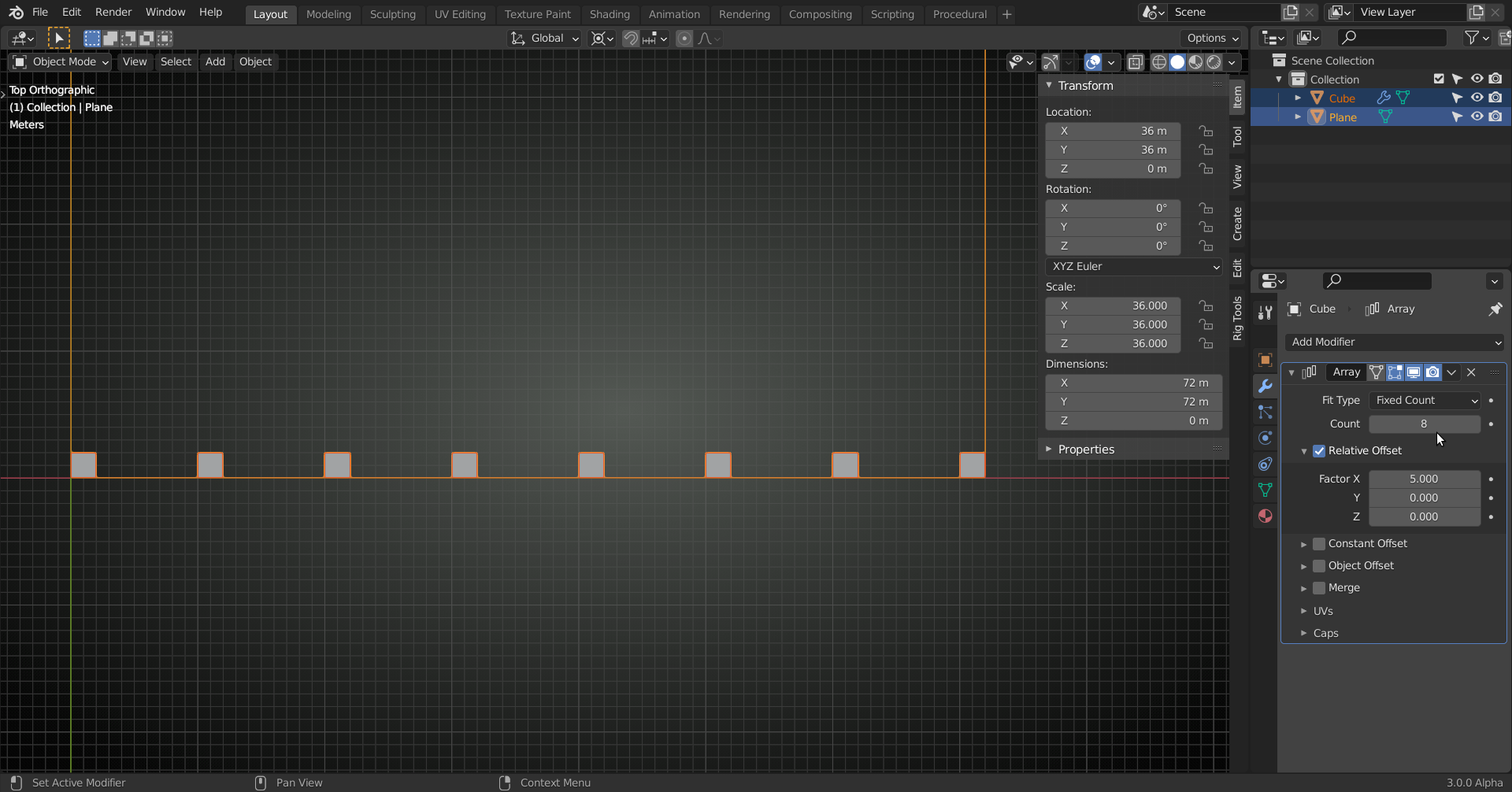Image resolution: width=1512 pixels, height=792 pixels.
Task: Open the Modifier Properties wrench tab
Action: click(x=1266, y=385)
